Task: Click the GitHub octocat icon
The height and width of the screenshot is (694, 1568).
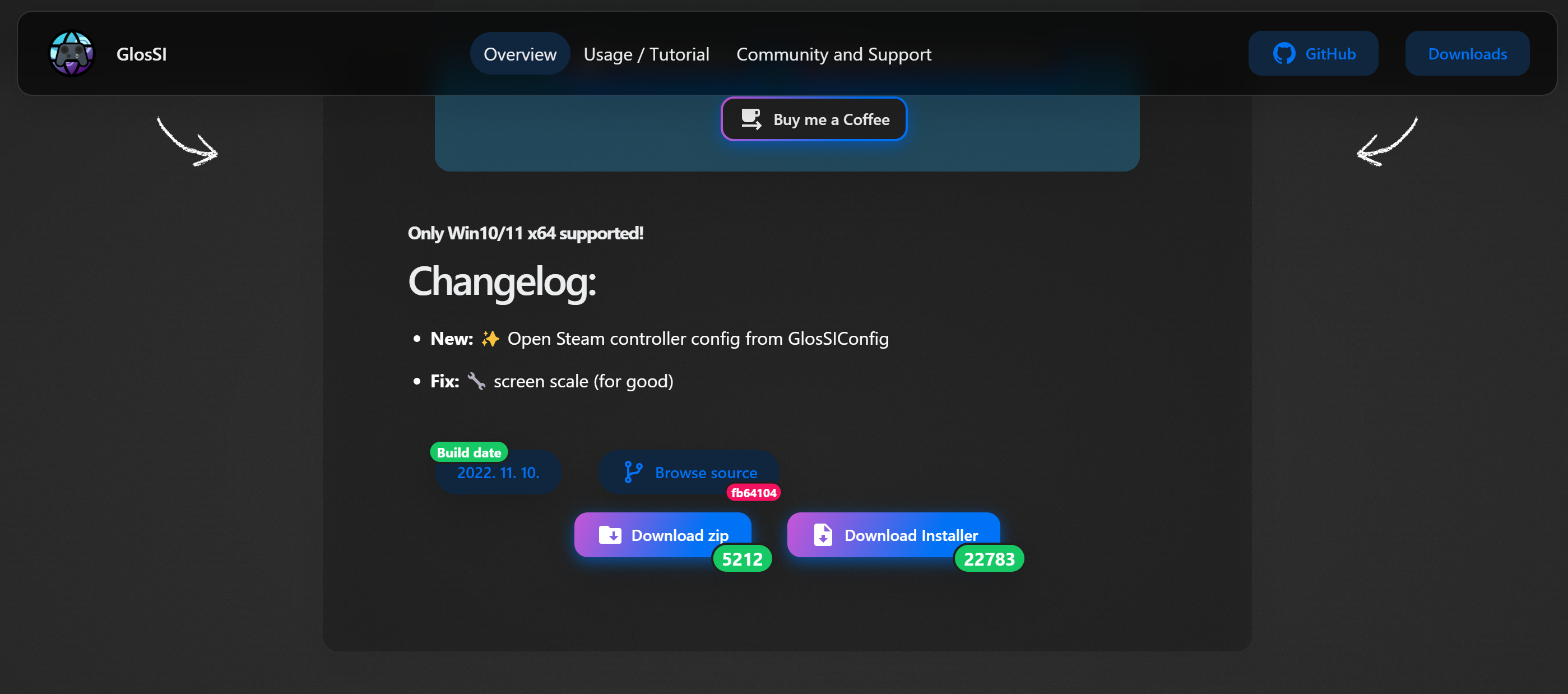Action: 1284,54
